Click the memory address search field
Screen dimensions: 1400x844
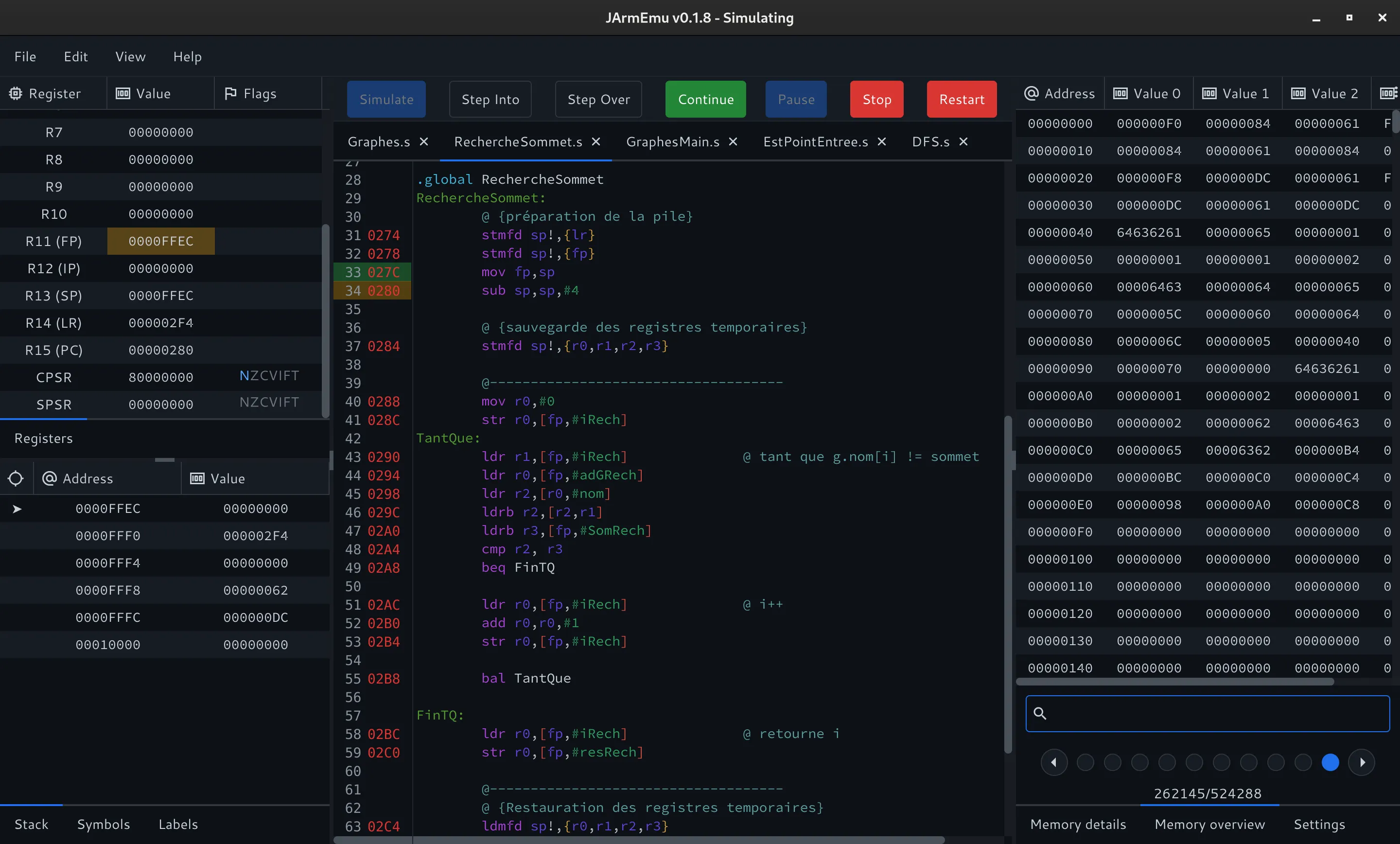pyautogui.click(x=1207, y=713)
